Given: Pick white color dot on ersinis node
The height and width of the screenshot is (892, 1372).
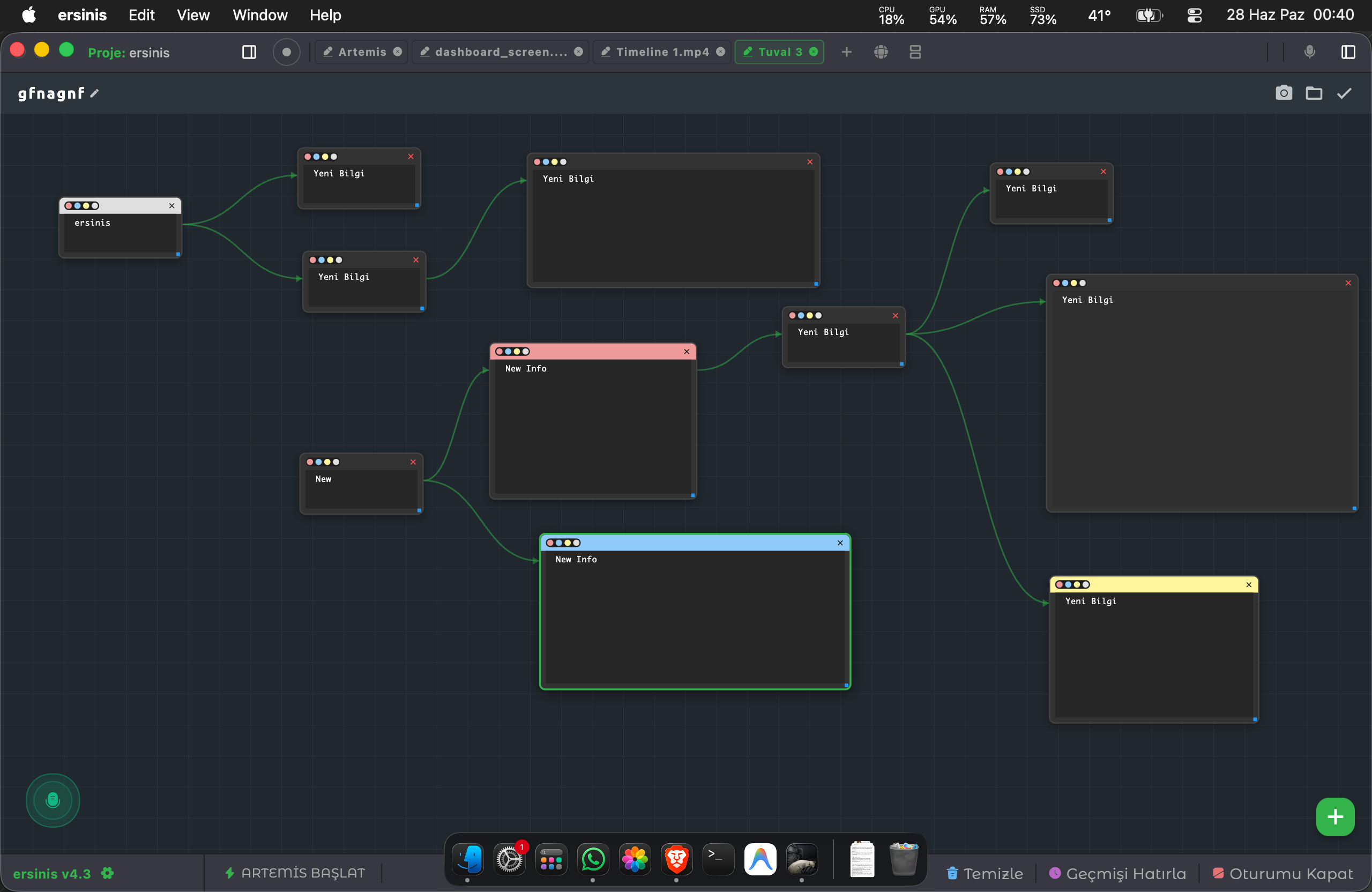Looking at the screenshot, I should coord(95,206).
